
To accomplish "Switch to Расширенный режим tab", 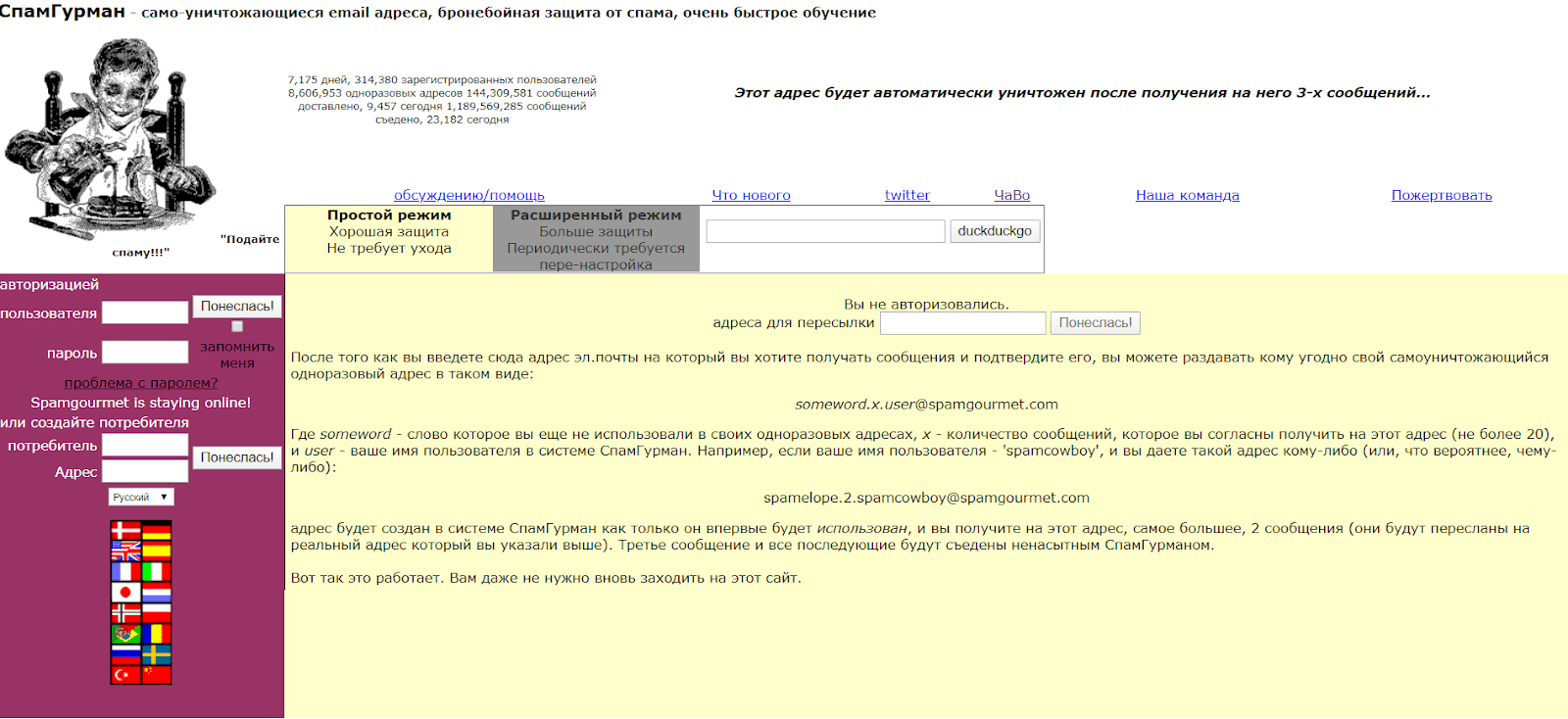I will [596, 239].
